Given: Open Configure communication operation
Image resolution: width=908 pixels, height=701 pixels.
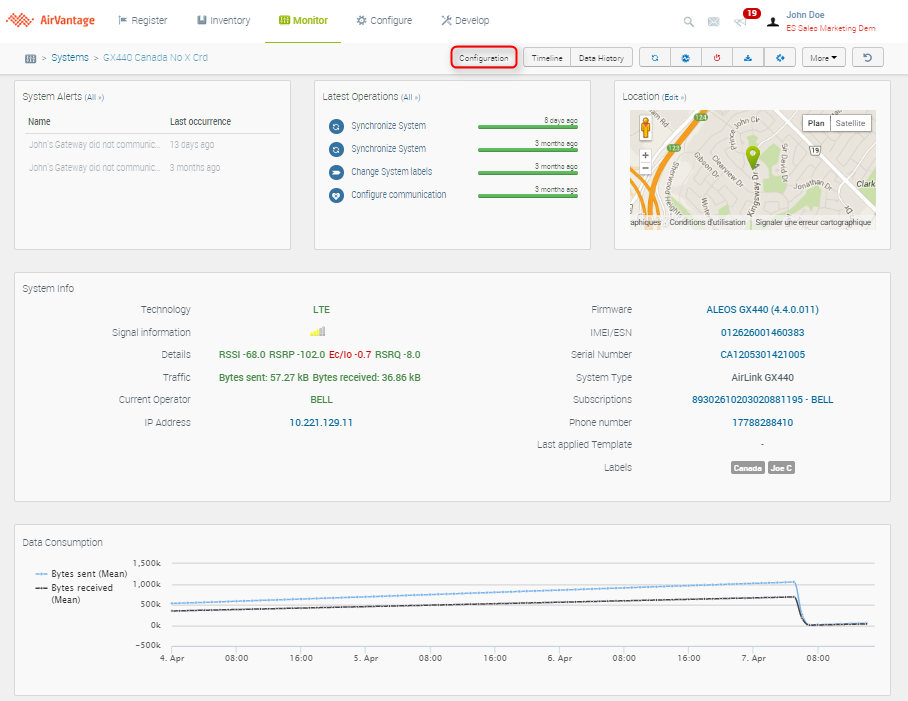Looking at the screenshot, I should click(x=398, y=194).
